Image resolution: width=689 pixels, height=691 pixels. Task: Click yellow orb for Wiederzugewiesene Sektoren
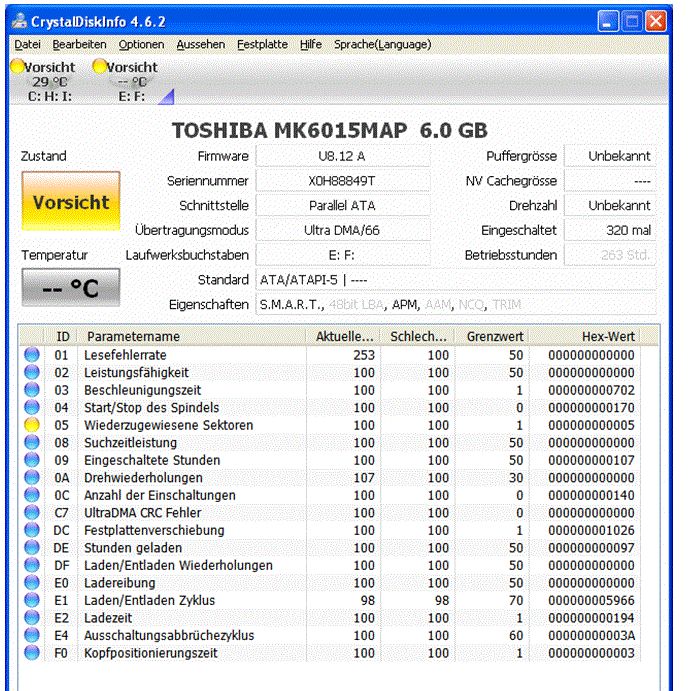pyautogui.click(x=31, y=425)
